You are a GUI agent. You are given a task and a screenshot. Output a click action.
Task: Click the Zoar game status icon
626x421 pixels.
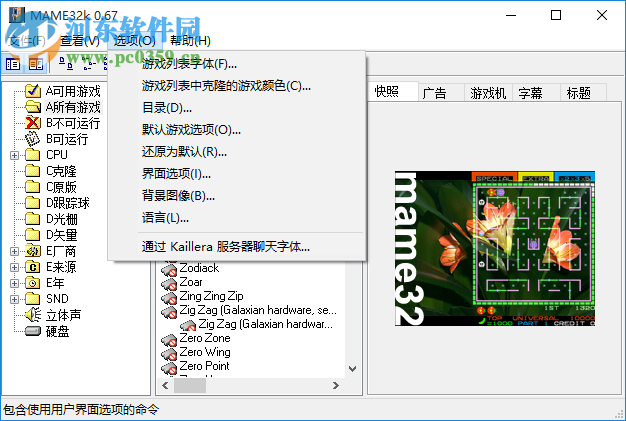(169, 284)
